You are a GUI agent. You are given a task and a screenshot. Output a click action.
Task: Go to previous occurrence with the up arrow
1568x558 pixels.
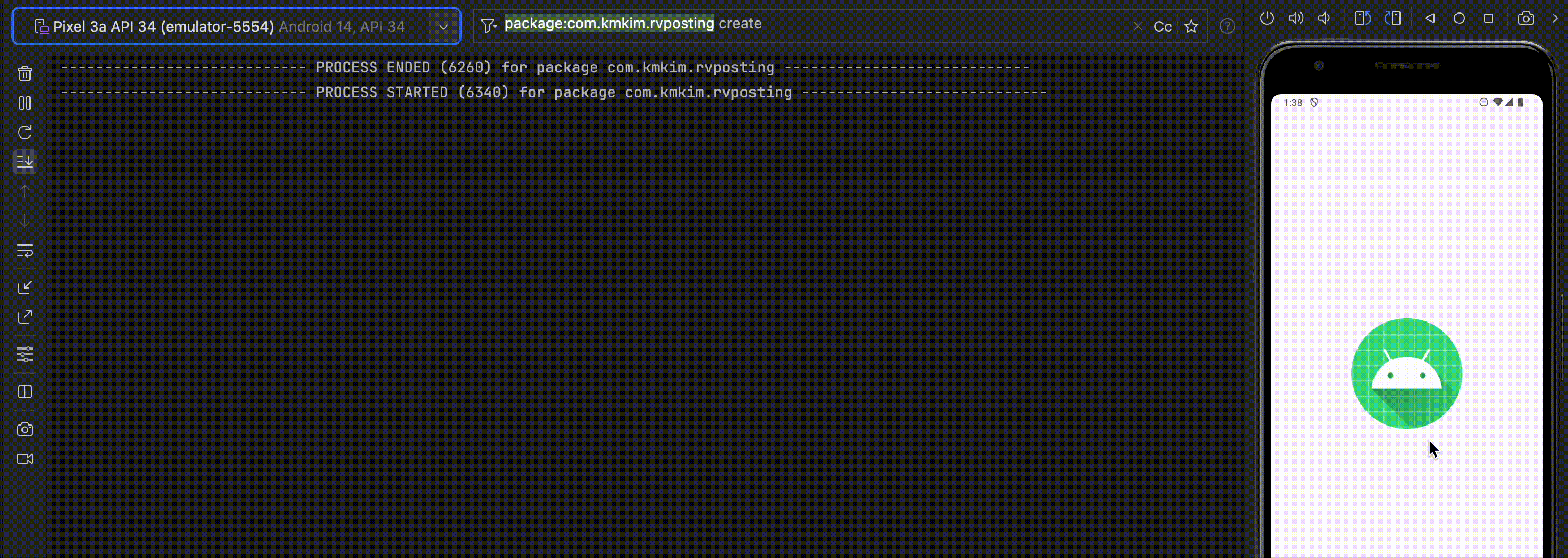coord(25,191)
